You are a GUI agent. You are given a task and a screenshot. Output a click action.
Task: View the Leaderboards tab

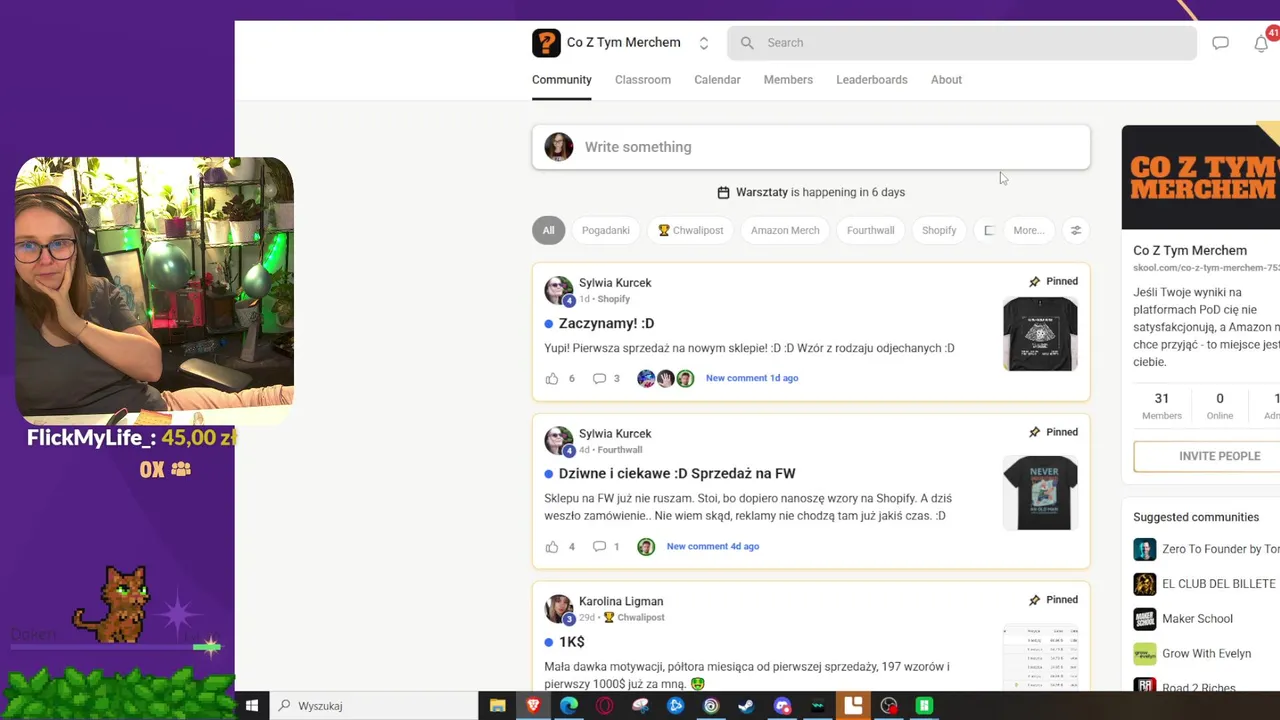point(872,80)
